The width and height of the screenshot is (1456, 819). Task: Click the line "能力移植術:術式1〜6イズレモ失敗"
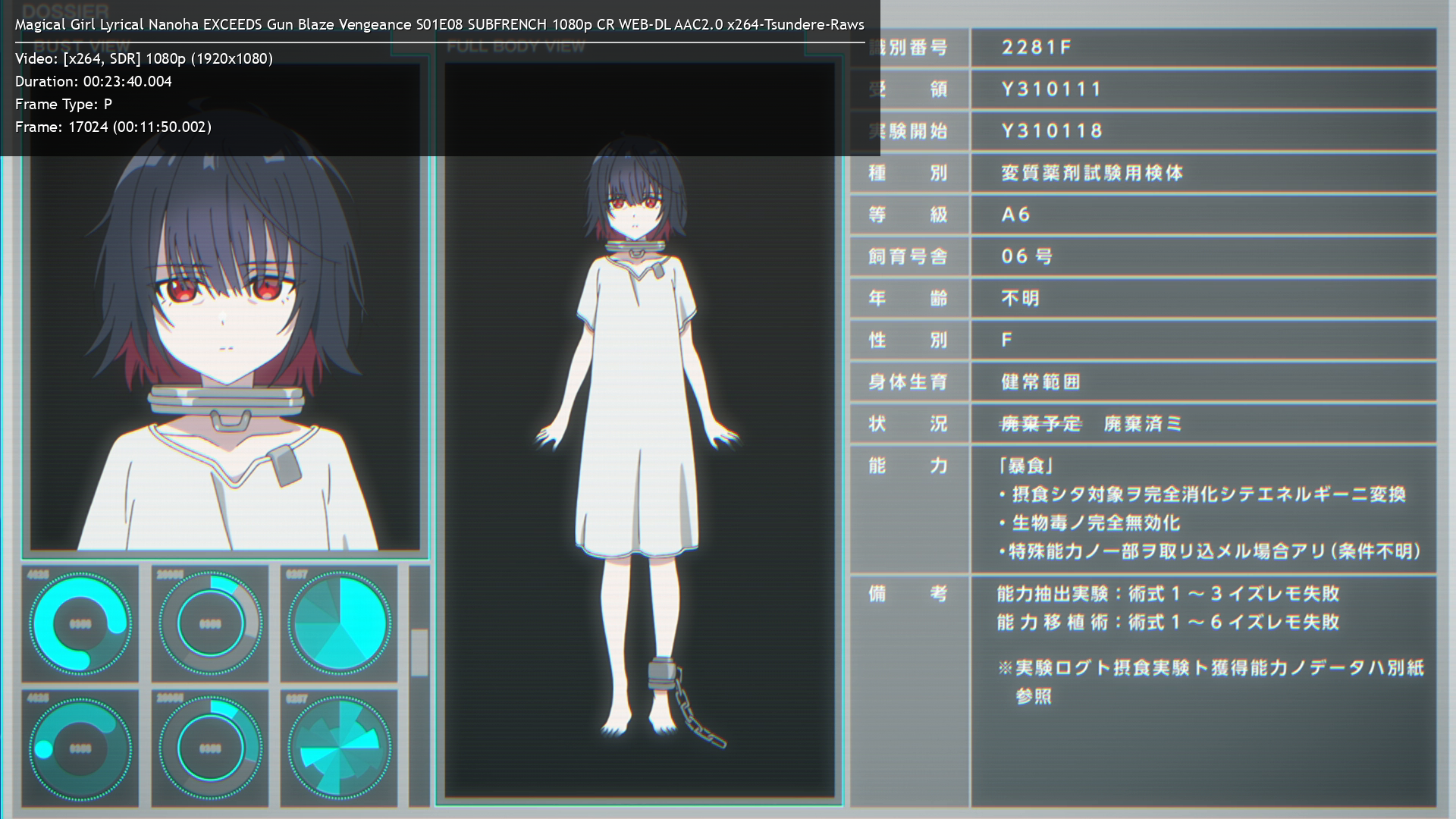1169,623
